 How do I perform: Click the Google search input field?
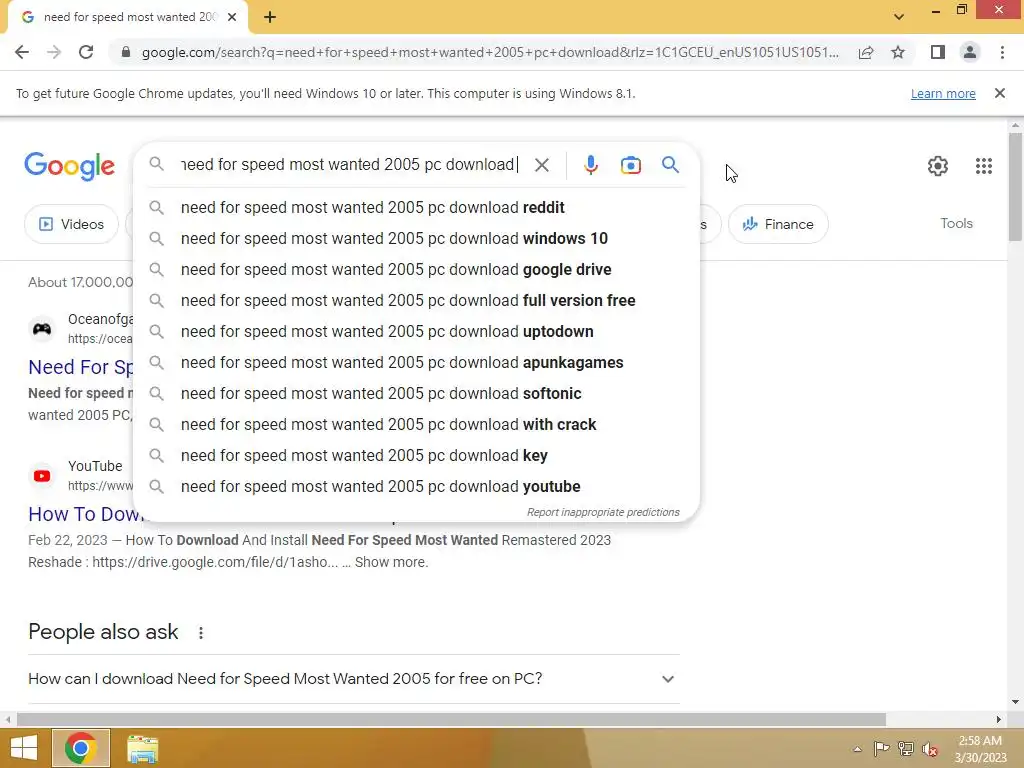(x=348, y=165)
